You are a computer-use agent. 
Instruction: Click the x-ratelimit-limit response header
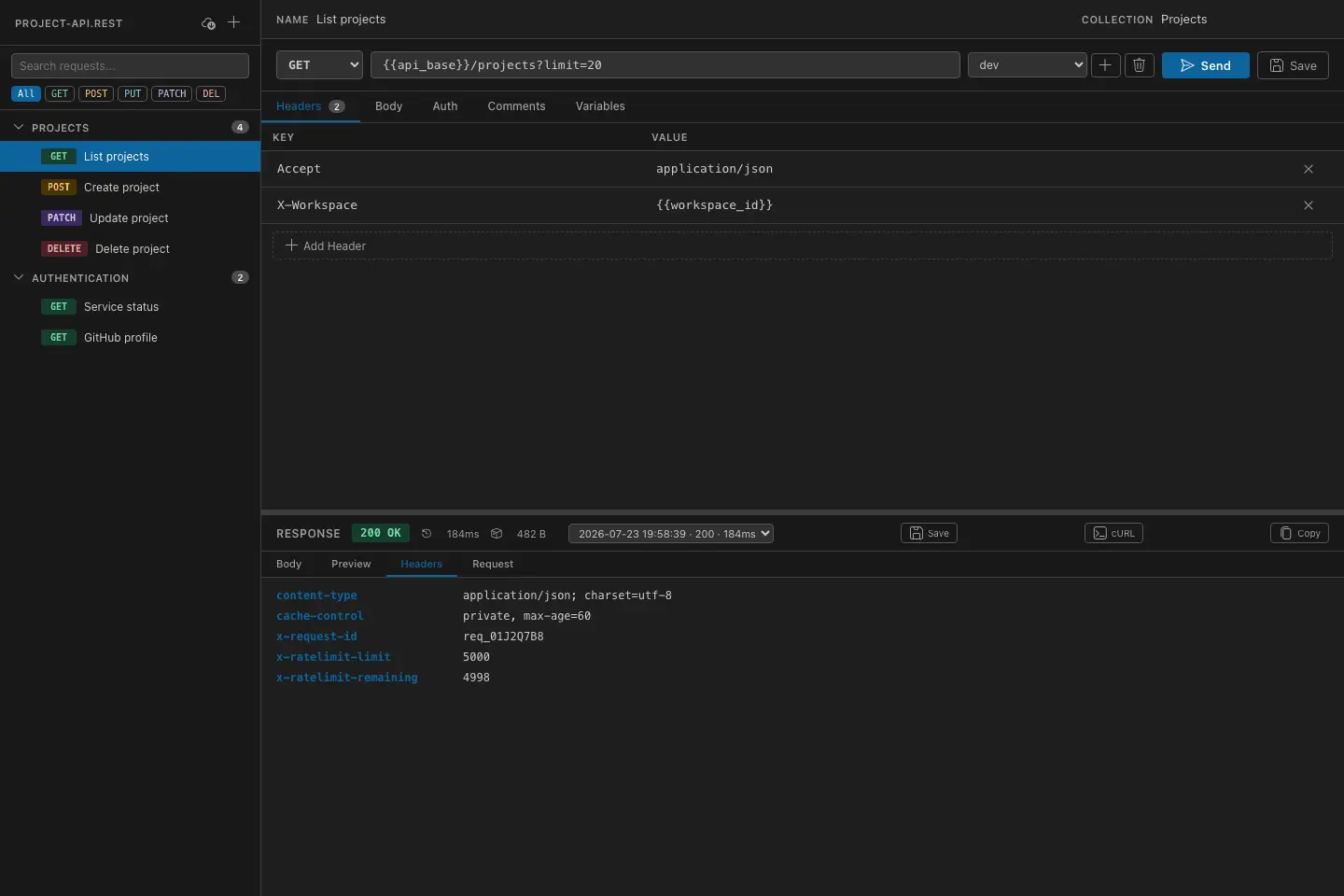333,657
